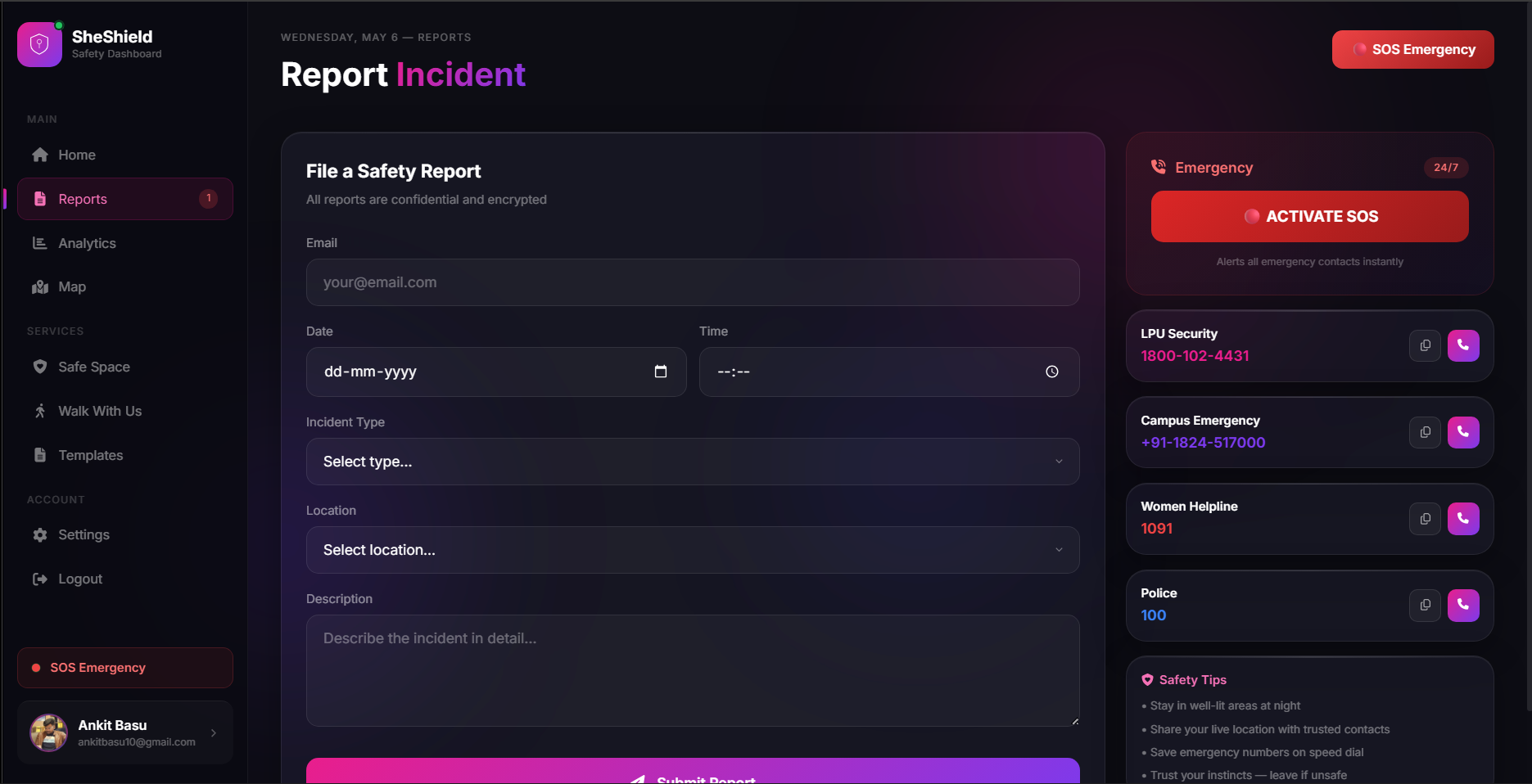Open account Settings
Viewport: 1532px width, 784px height.
[x=125, y=534]
